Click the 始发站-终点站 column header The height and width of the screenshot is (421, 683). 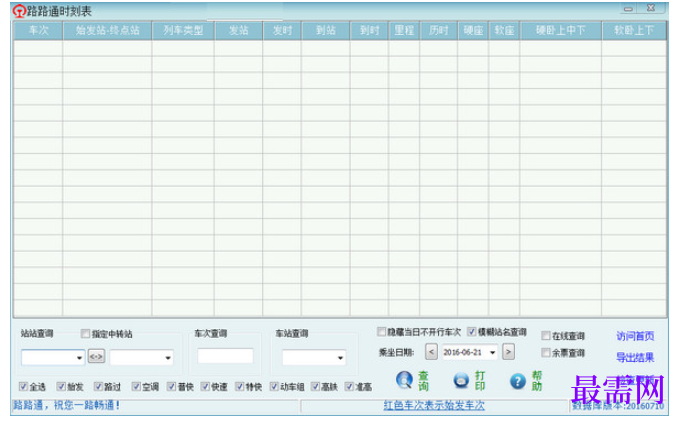click(x=107, y=30)
